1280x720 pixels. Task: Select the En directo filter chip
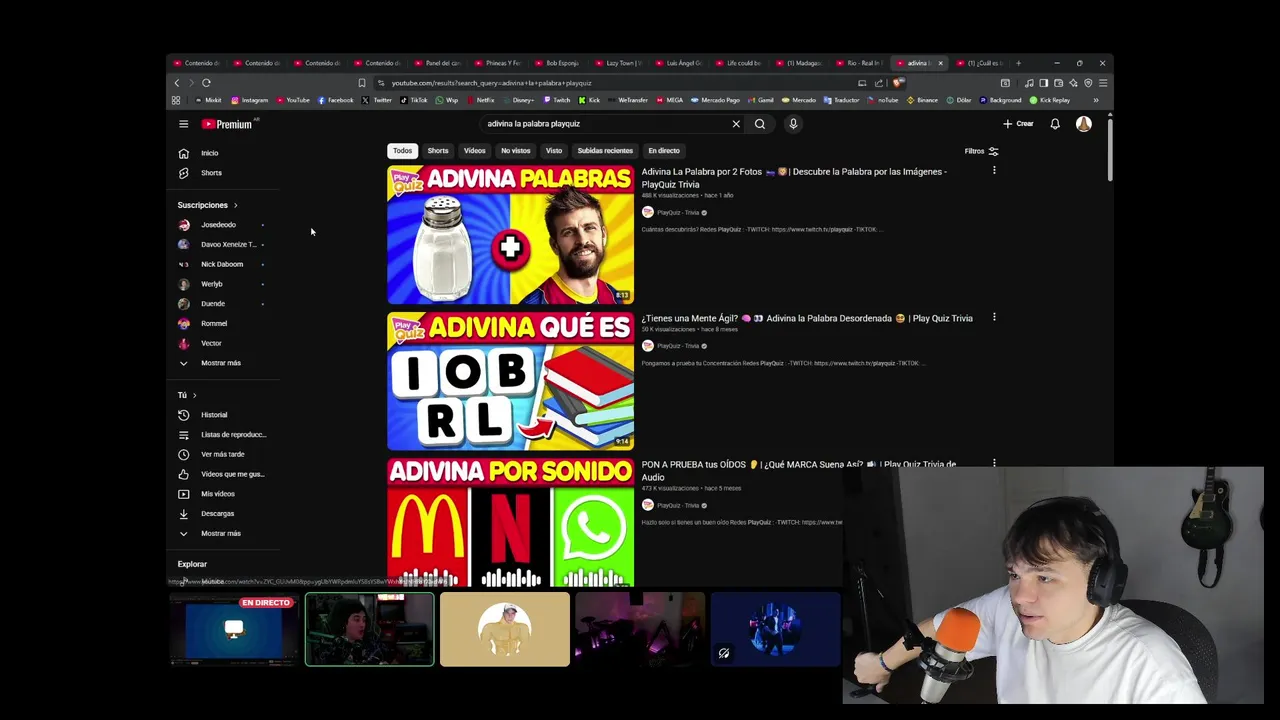[x=664, y=151]
